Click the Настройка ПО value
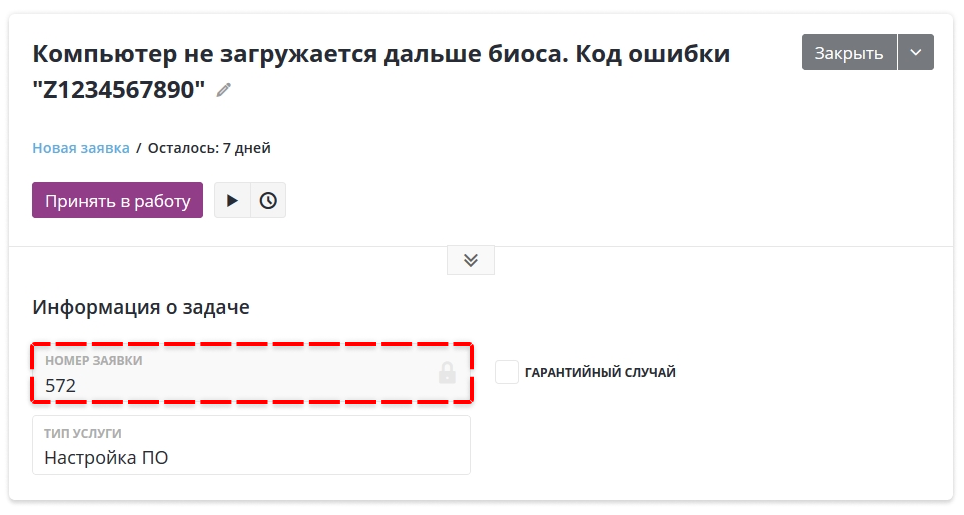Viewport: 964px width, 515px height. click(x=106, y=458)
